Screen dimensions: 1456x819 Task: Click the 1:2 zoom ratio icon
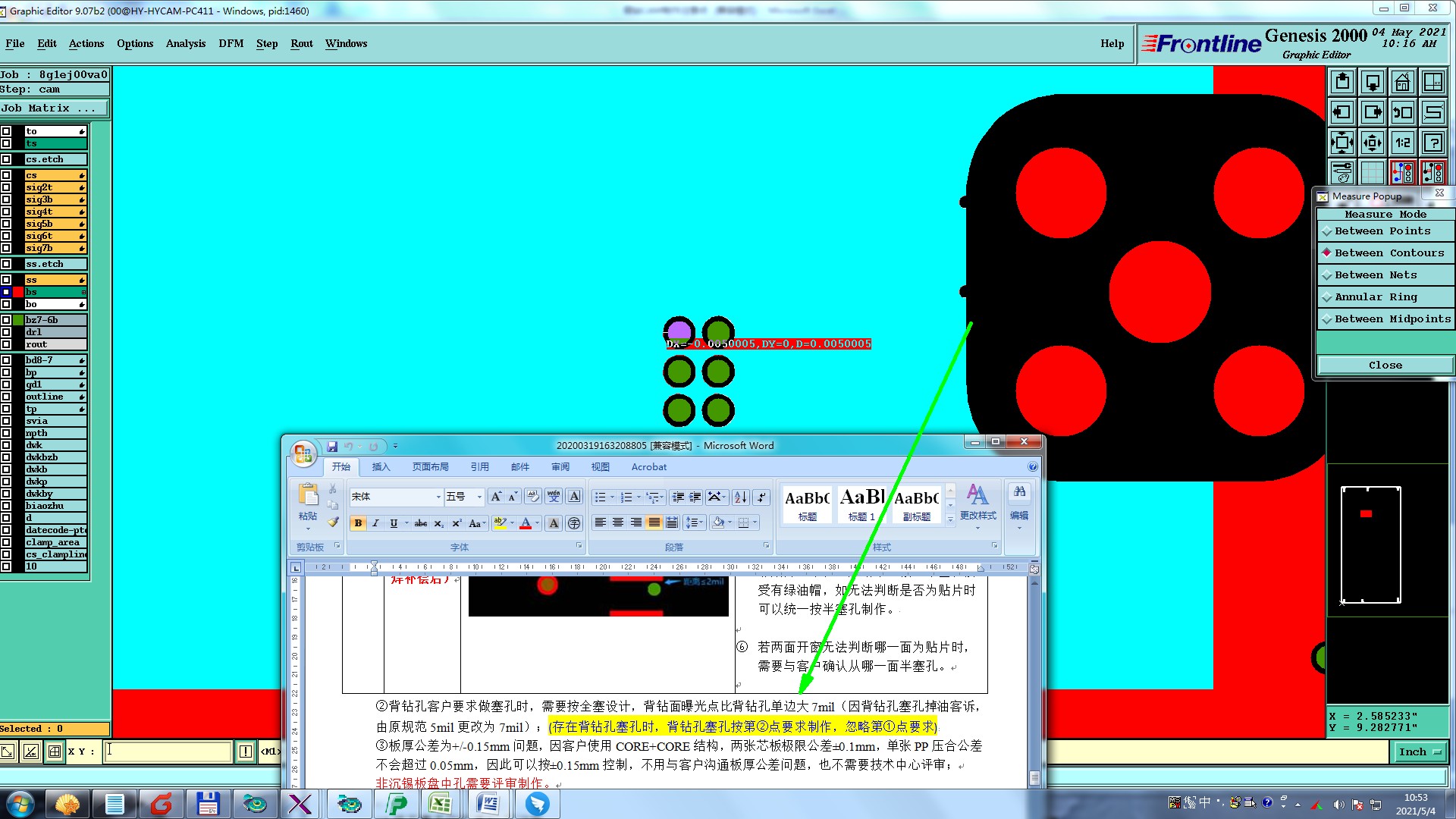click(1402, 143)
